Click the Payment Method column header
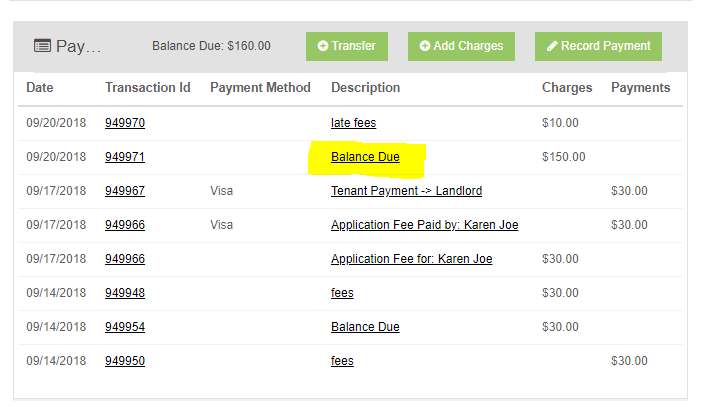Viewport: 705px width, 416px height. click(x=260, y=87)
